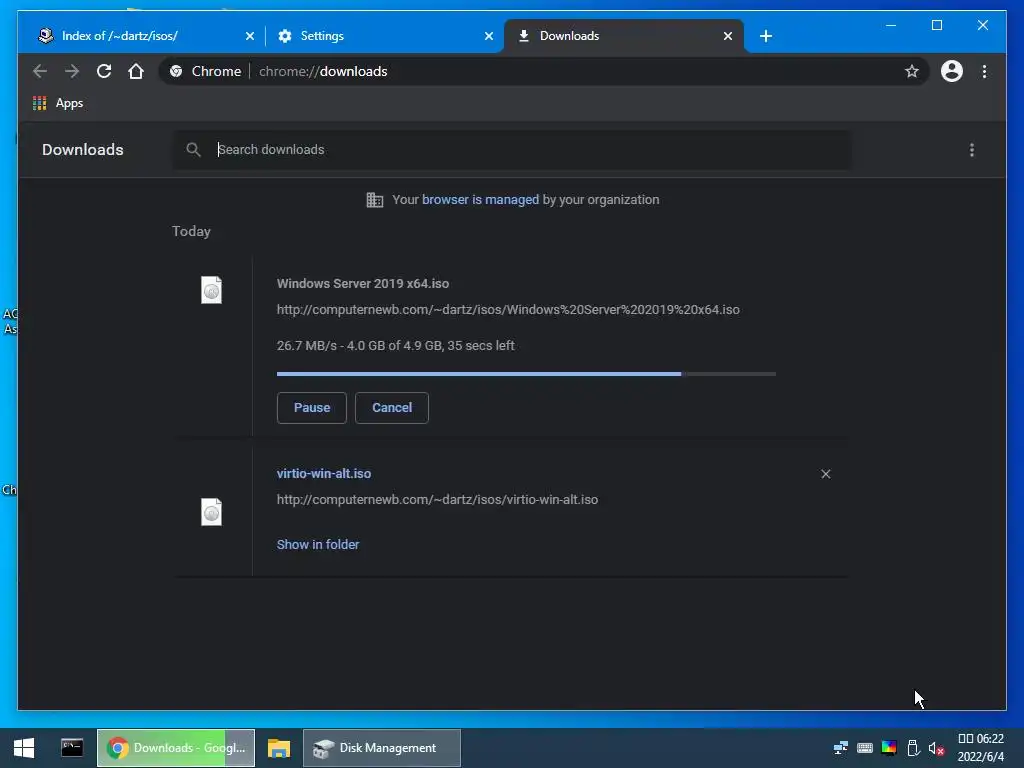Open a new tab with plus button
1024x768 pixels.
pos(766,36)
